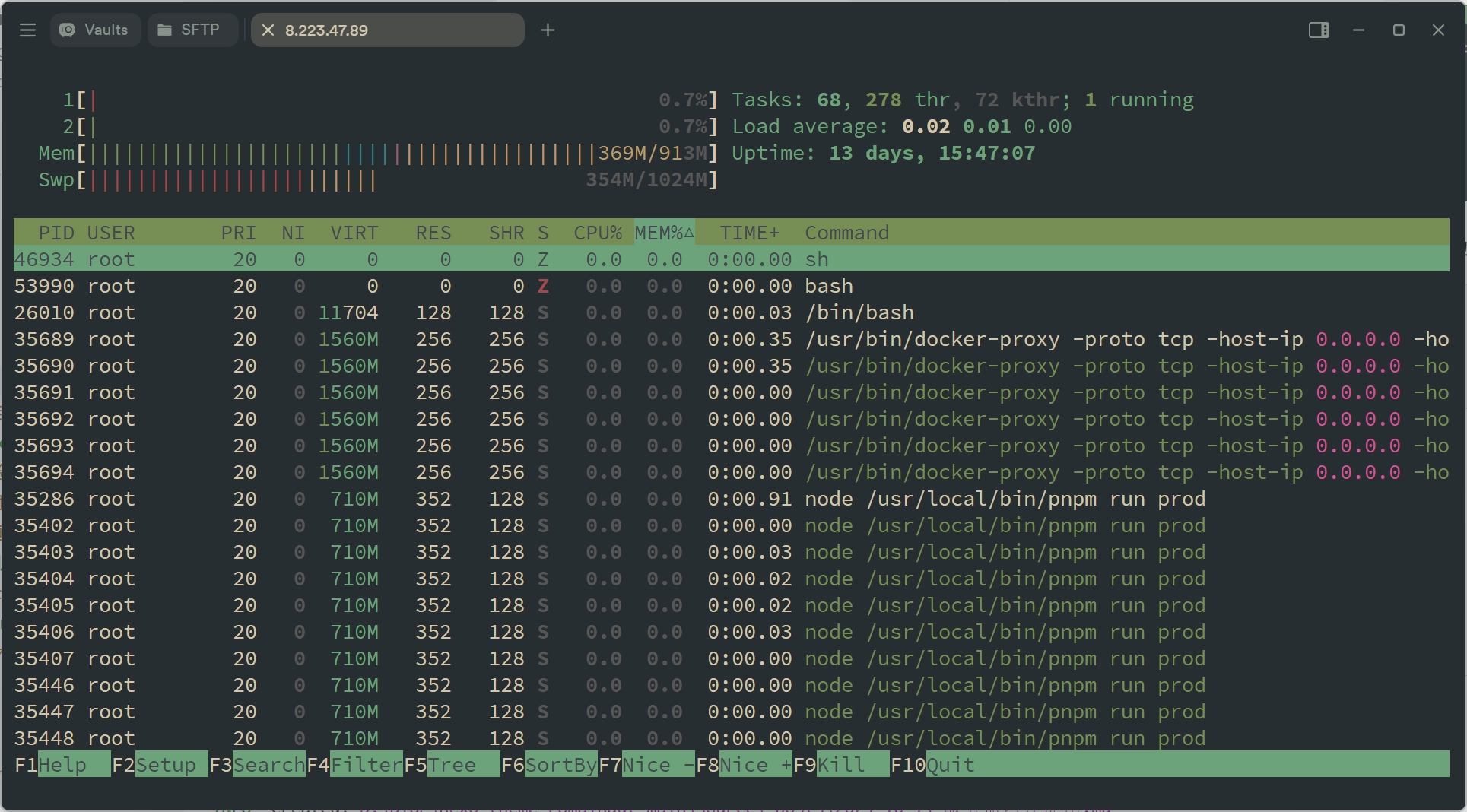Image resolution: width=1467 pixels, height=812 pixels.
Task: Sort by TIME+ column header
Action: tap(750, 233)
